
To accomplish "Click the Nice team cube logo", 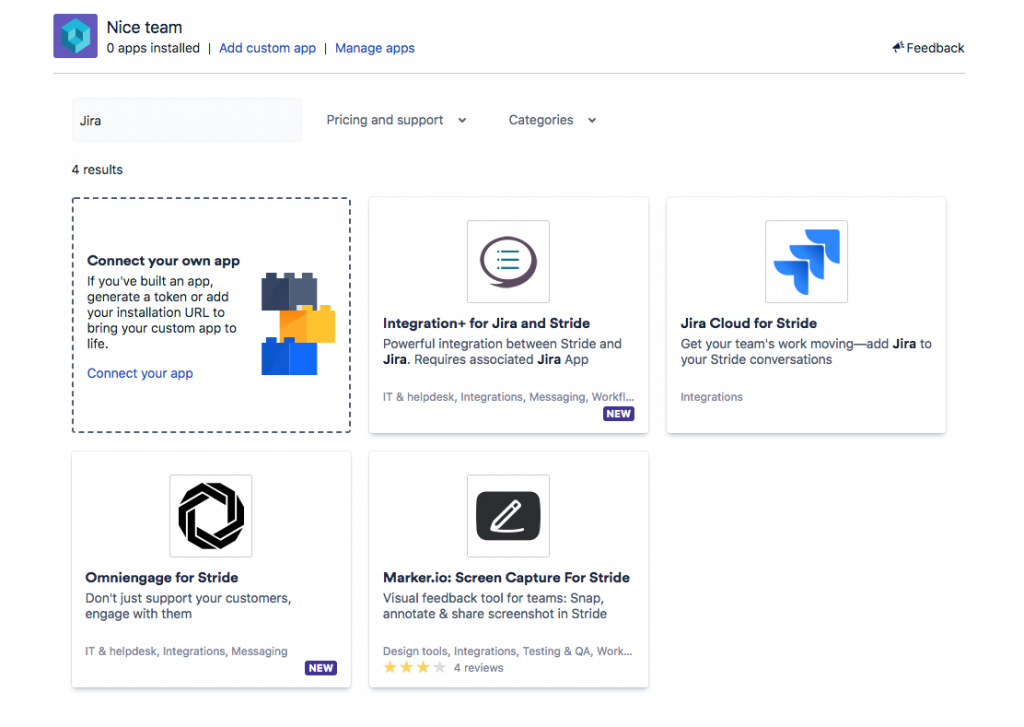I will coord(75,36).
